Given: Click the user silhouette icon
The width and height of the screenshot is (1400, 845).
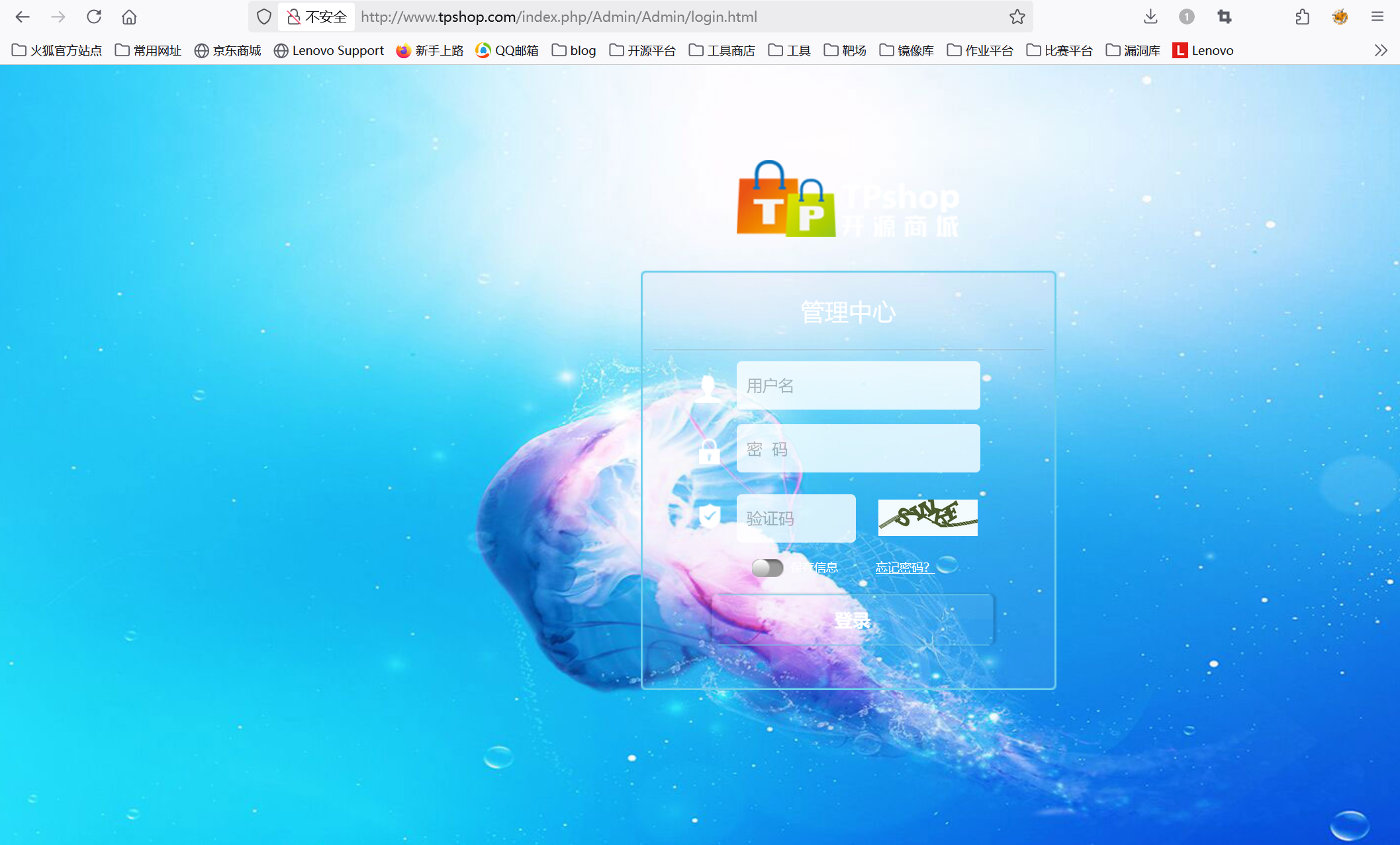Looking at the screenshot, I should click(708, 388).
